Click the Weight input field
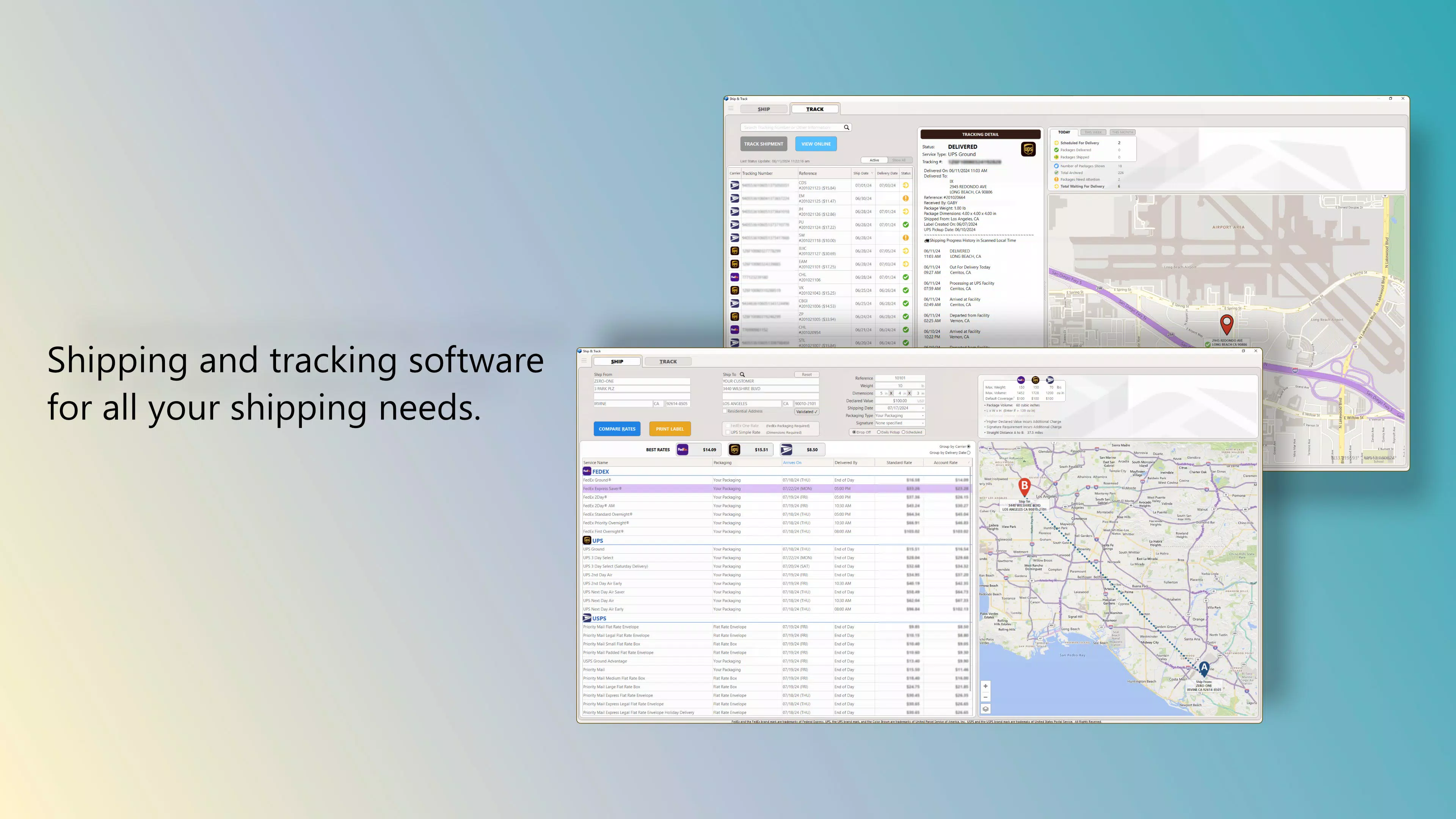Screen dimensions: 1456x819 [x=900, y=386]
